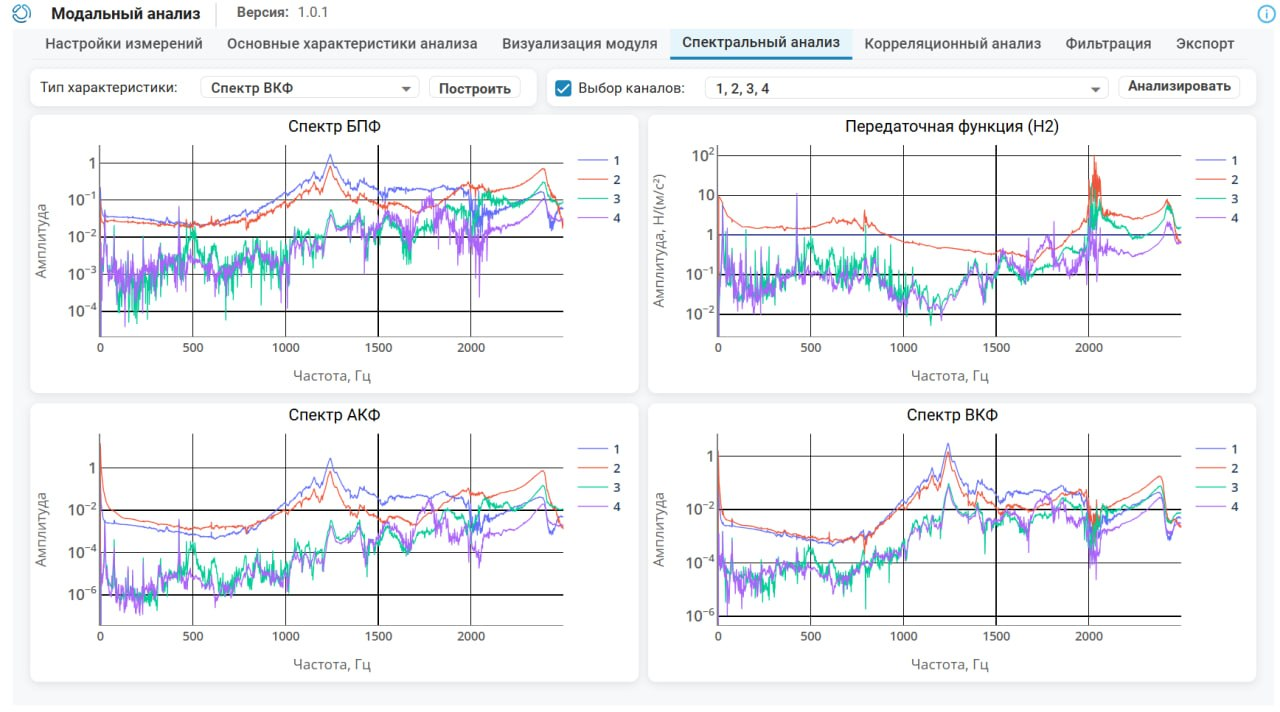
Task: Open the 'Основные характеристики анализа' tab
Action: (352, 44)
